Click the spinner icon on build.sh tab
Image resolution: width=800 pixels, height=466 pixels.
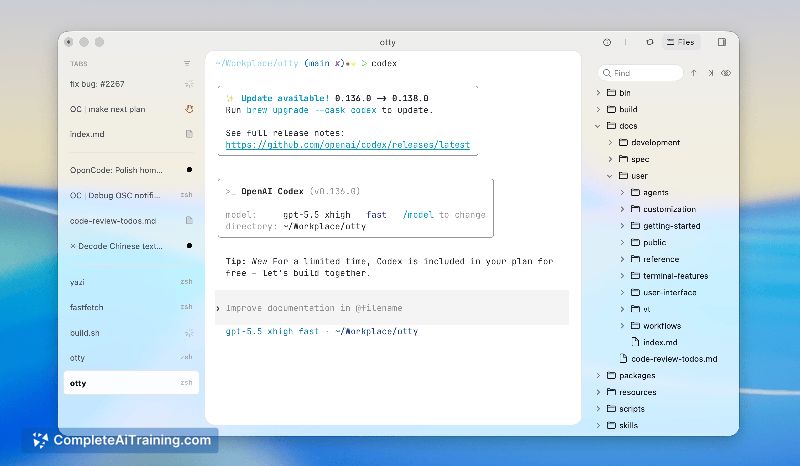(x=189, y=333)
